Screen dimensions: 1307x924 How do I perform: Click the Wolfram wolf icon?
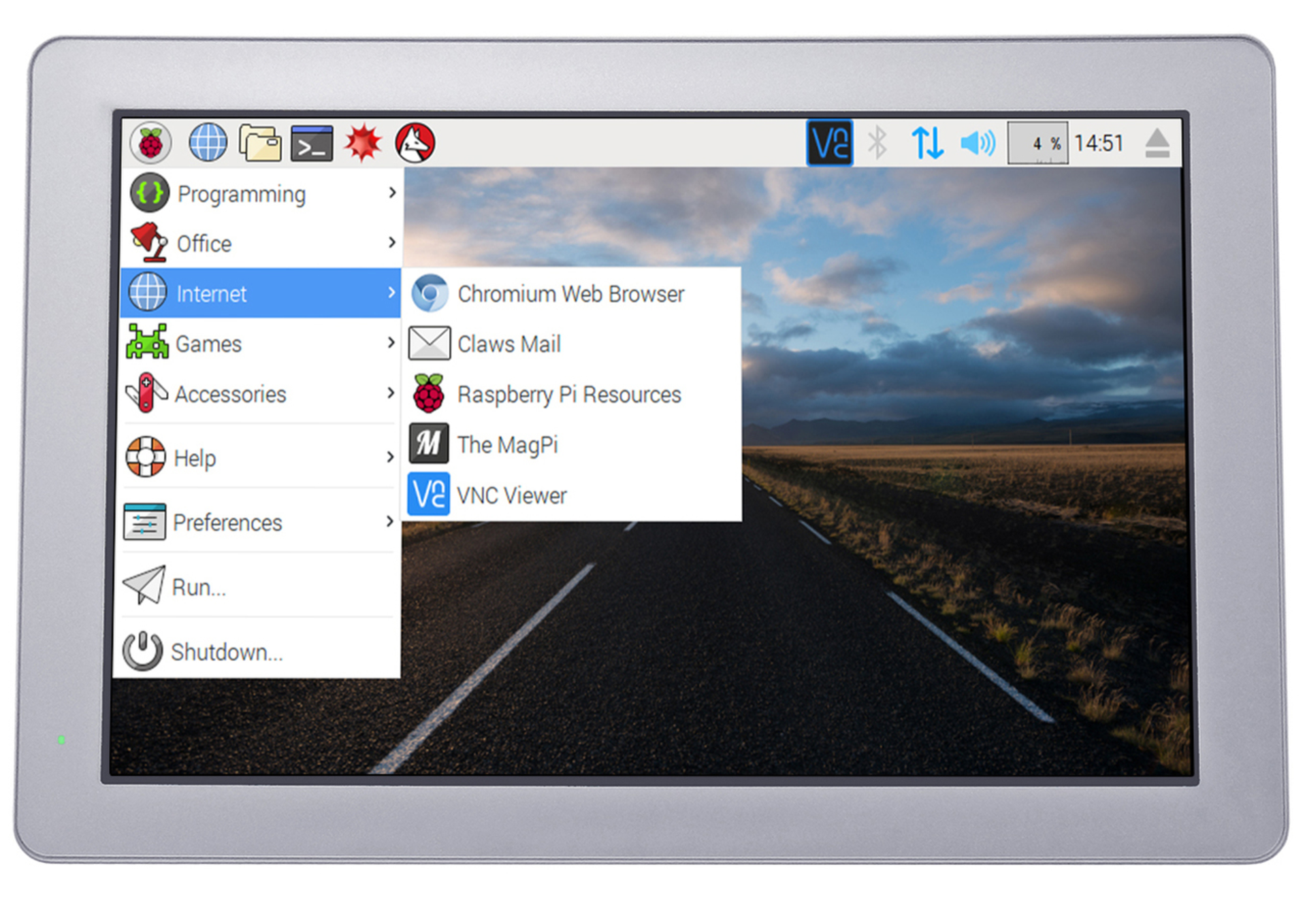coord(415,144)
